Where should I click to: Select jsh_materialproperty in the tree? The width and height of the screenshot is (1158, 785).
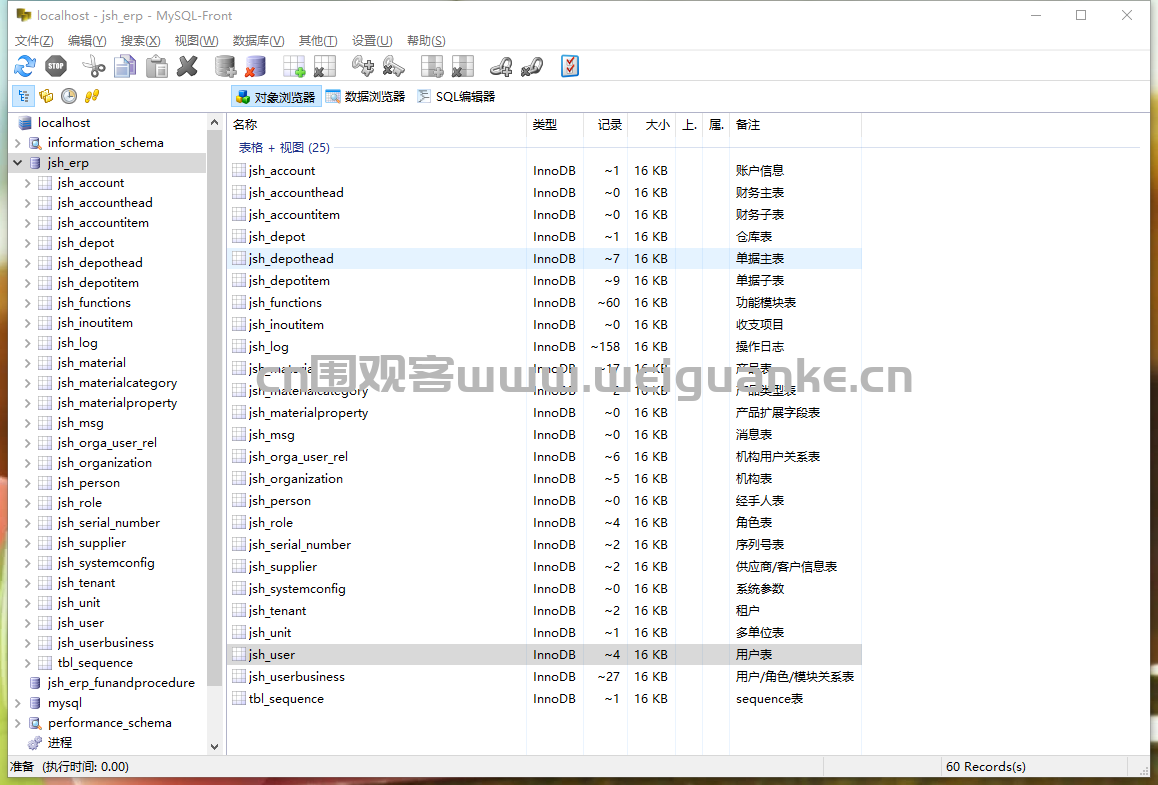click(117, 402)
